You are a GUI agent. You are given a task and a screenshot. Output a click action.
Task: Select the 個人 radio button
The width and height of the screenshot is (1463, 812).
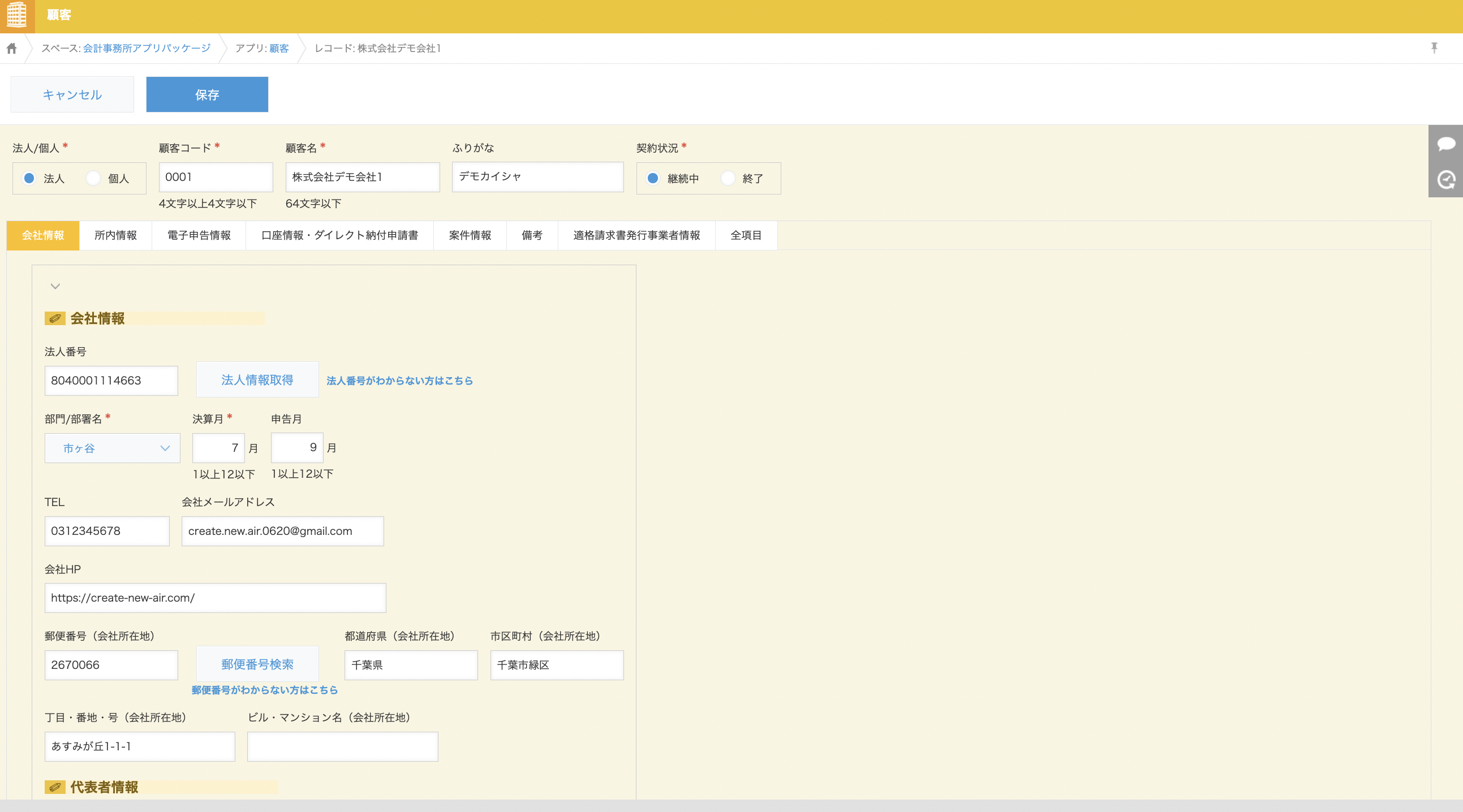[x=94, y=178]
